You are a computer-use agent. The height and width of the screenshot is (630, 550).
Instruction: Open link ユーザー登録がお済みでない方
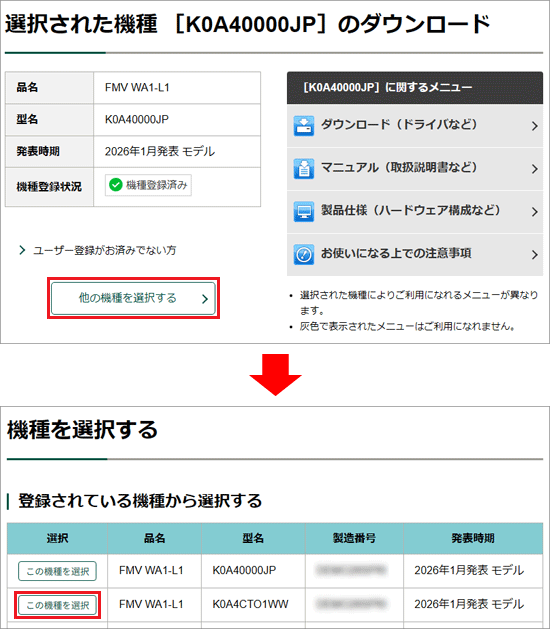pyautogui.click(x=104, y=250)
